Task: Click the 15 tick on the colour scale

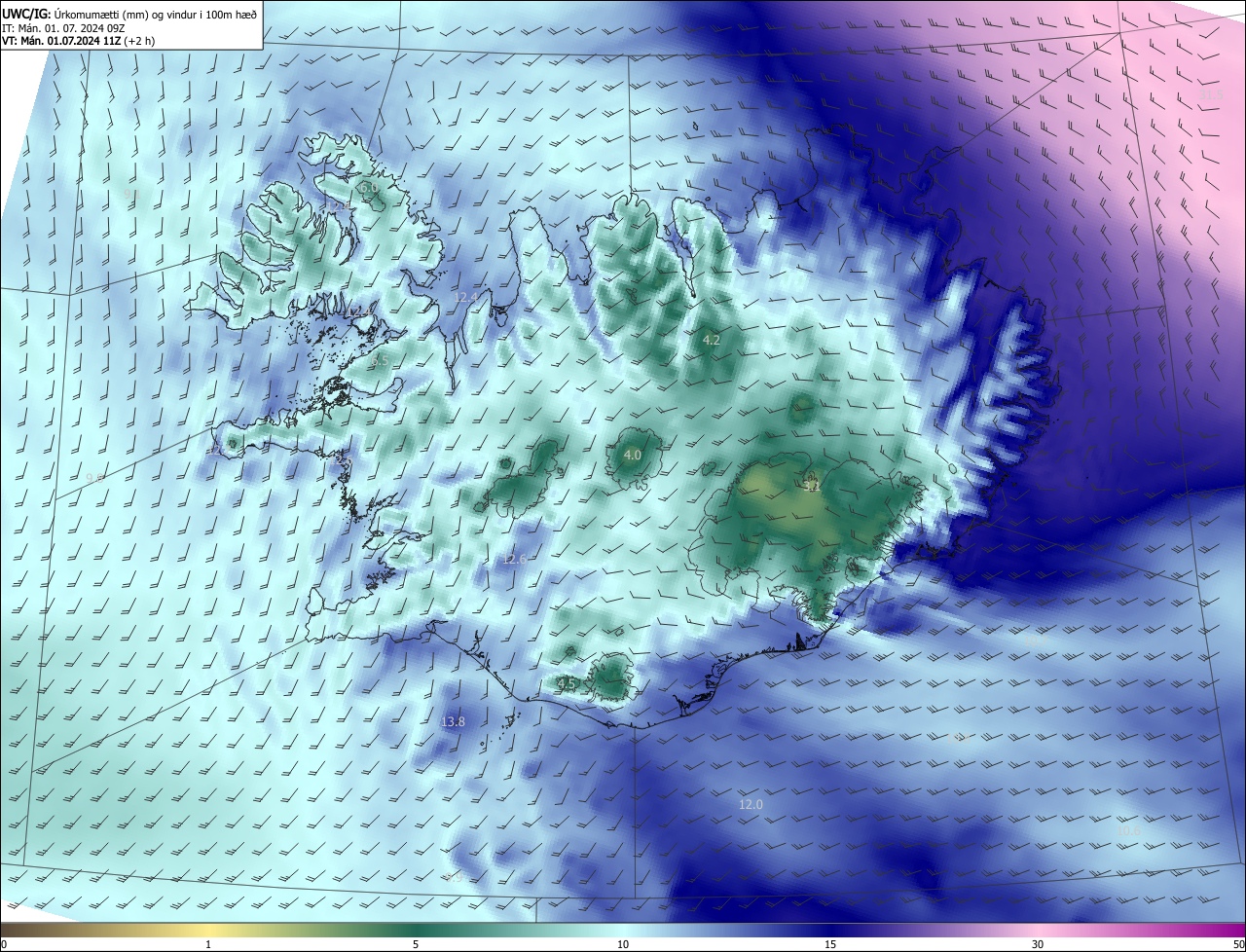Action: (830, 944)
